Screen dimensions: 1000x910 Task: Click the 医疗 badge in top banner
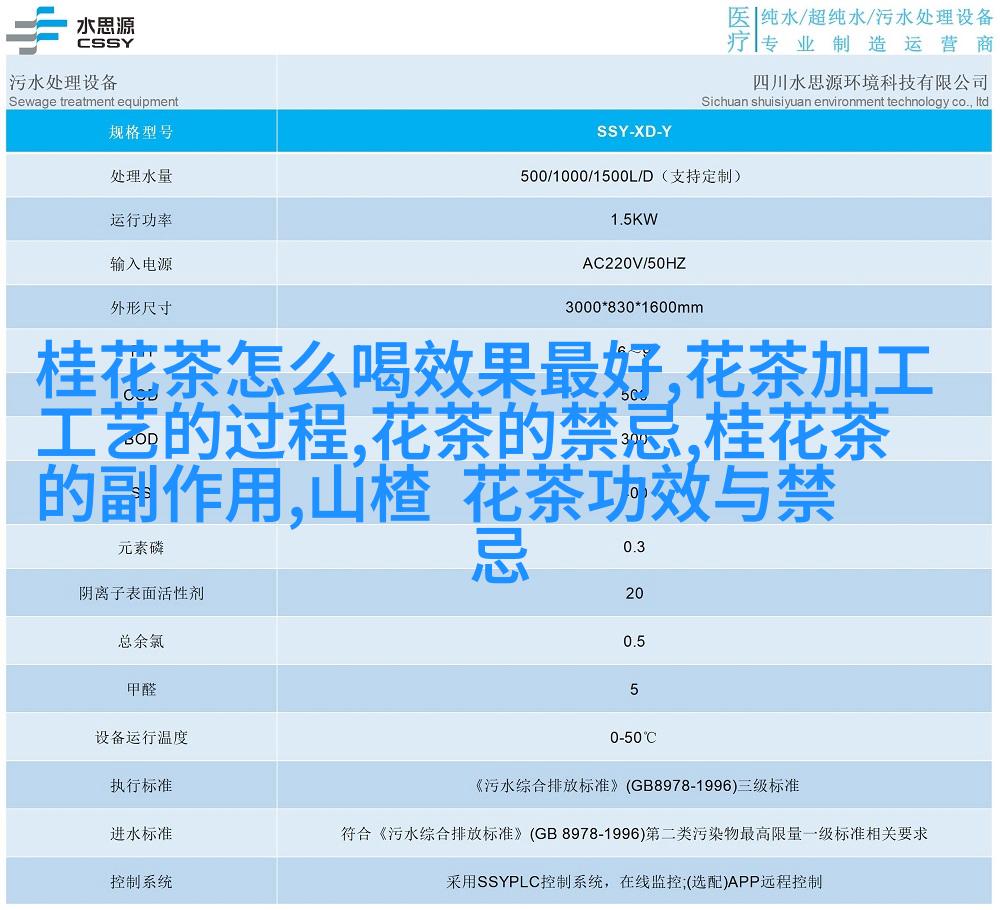click(x=737, y=29)
